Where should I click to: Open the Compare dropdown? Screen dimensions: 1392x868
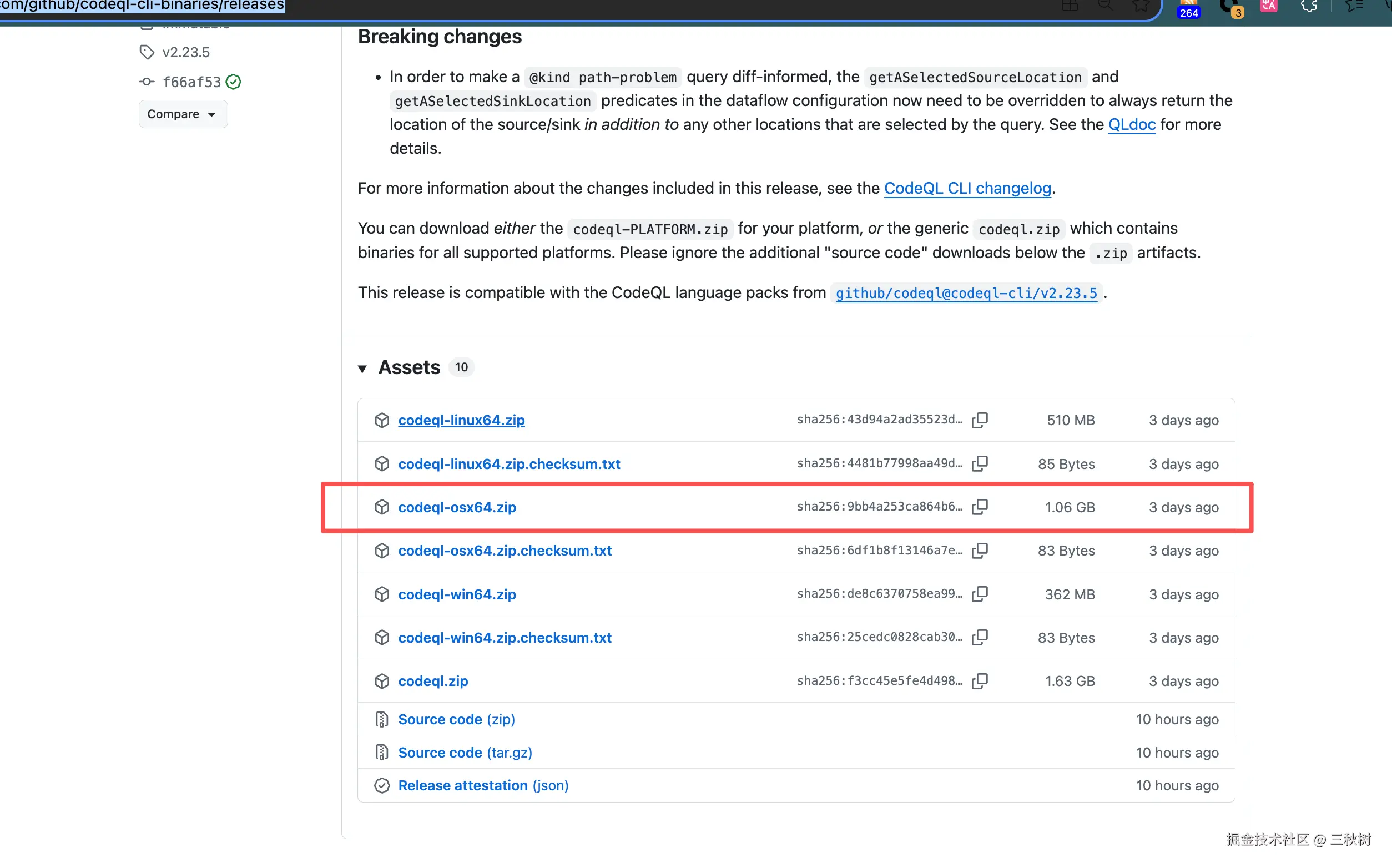[x=183, y=114]
